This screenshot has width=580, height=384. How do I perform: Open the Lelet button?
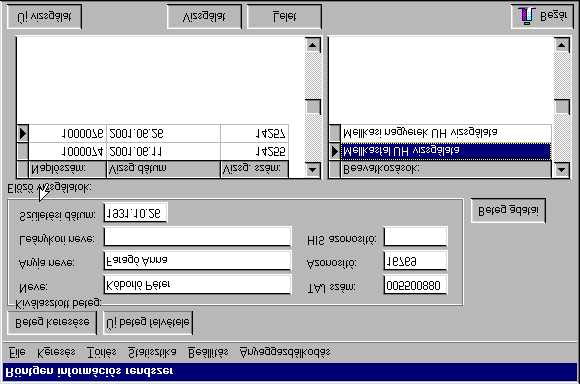tap(284, 17)
